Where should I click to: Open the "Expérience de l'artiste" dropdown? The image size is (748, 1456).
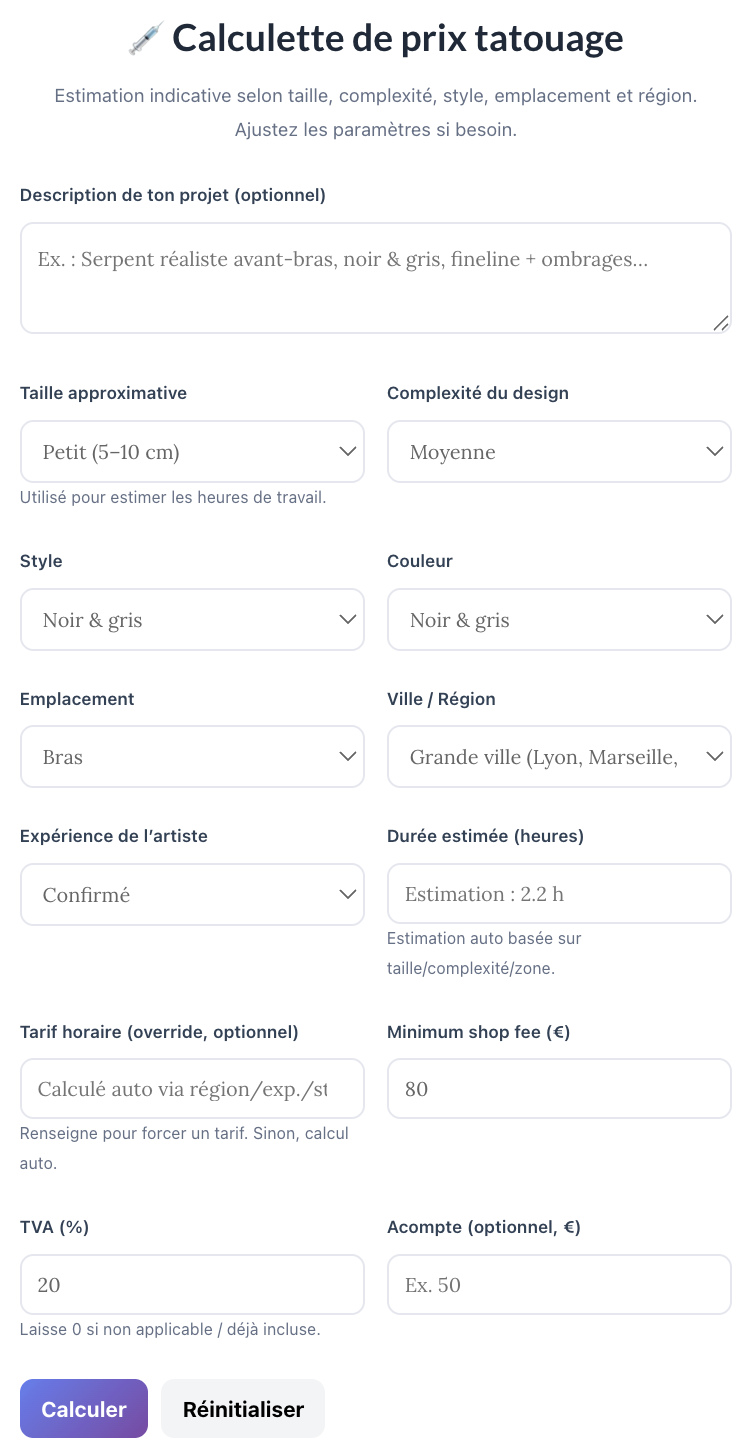tap(192, 894)
